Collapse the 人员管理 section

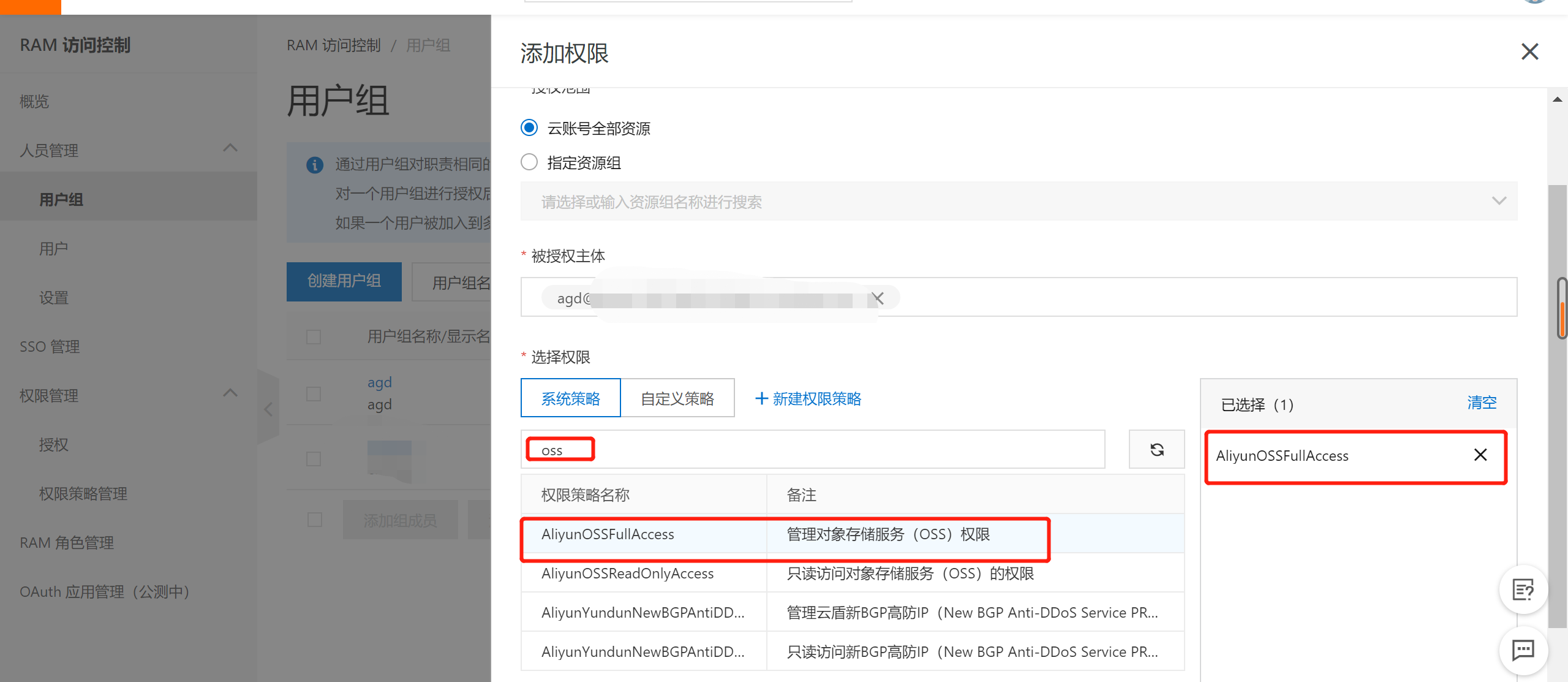(x=230, y=148)
